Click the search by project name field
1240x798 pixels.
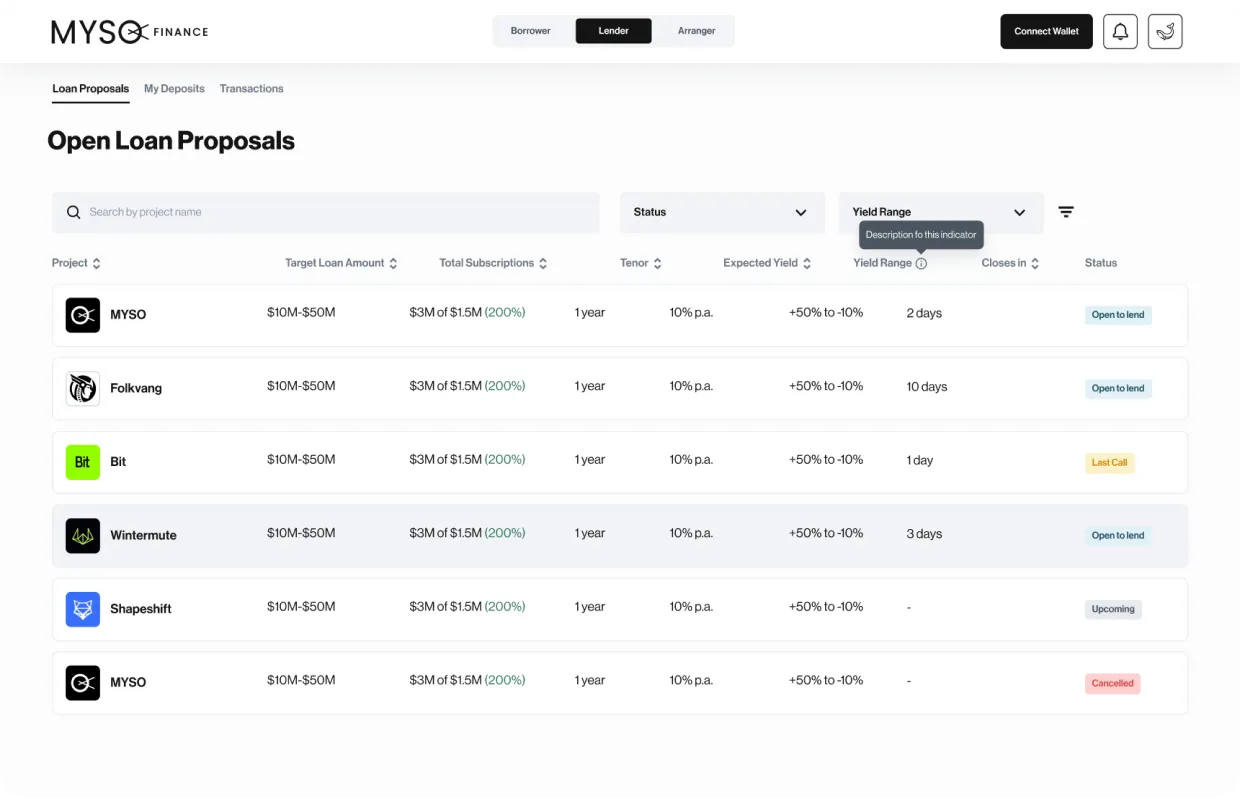(326, 212)
